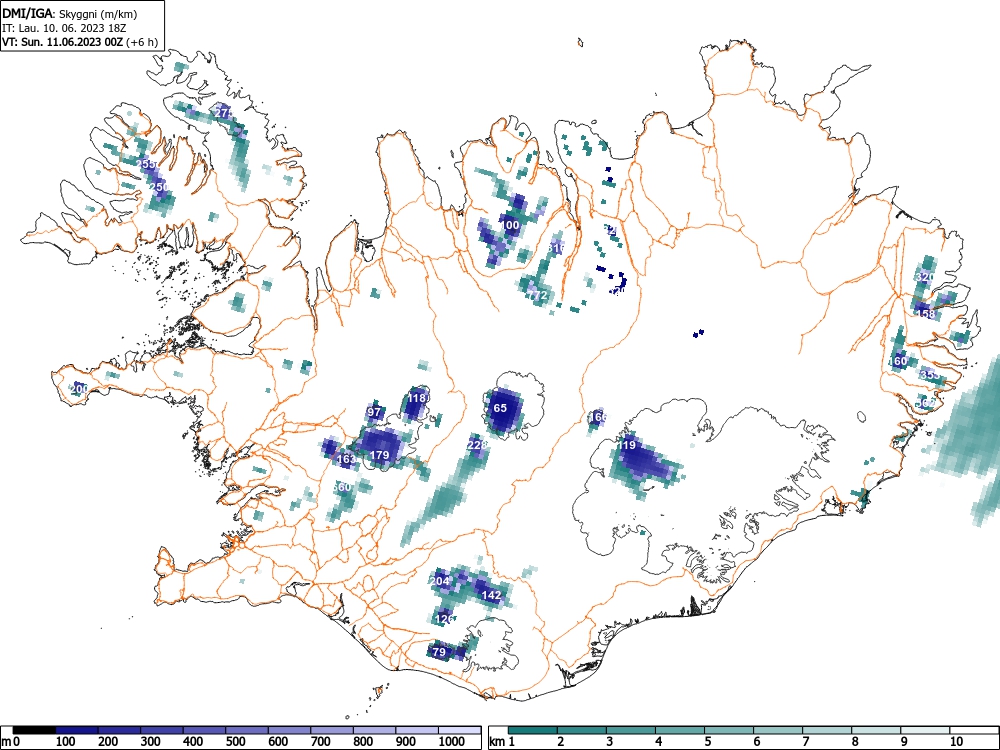Click the '700' tick label in the legend
Viewport: 1000px width, 750px height.
[x=321, y=742]
